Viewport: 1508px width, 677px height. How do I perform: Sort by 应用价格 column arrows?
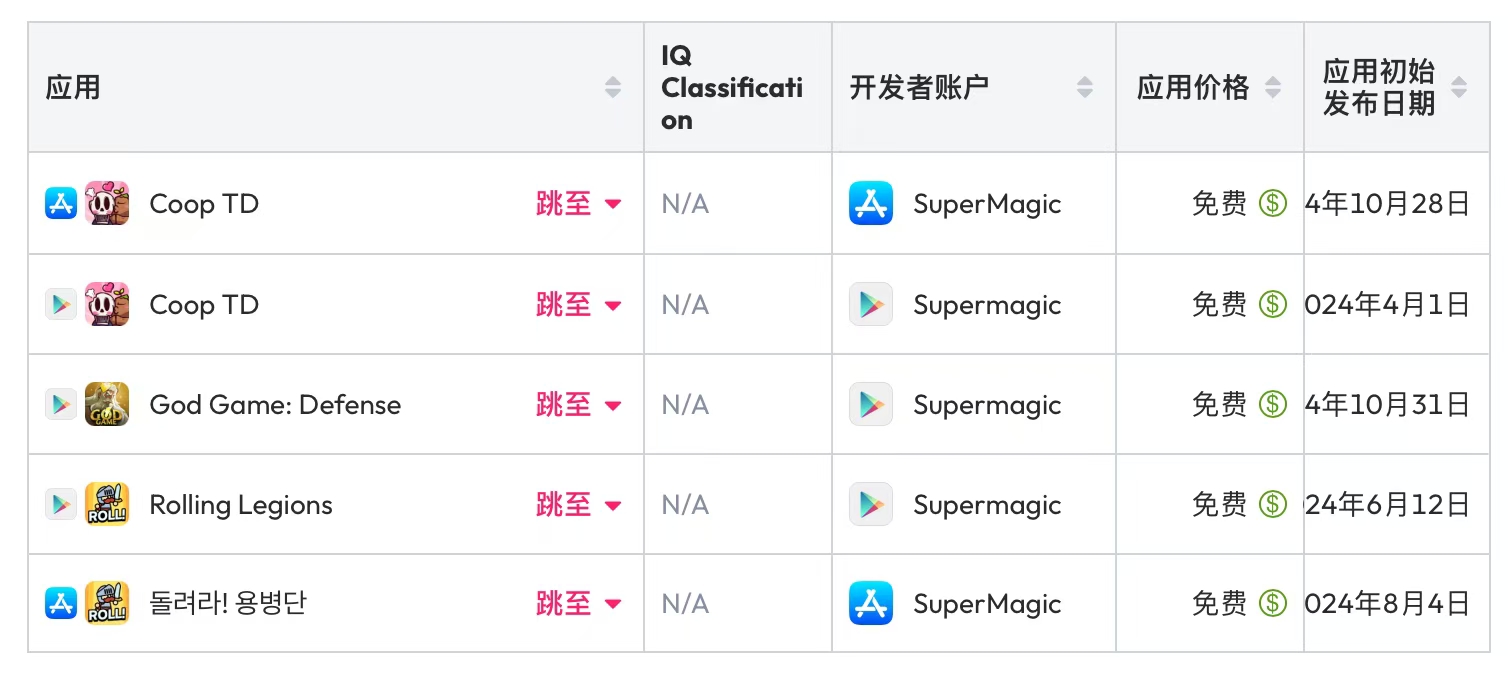1273,88
